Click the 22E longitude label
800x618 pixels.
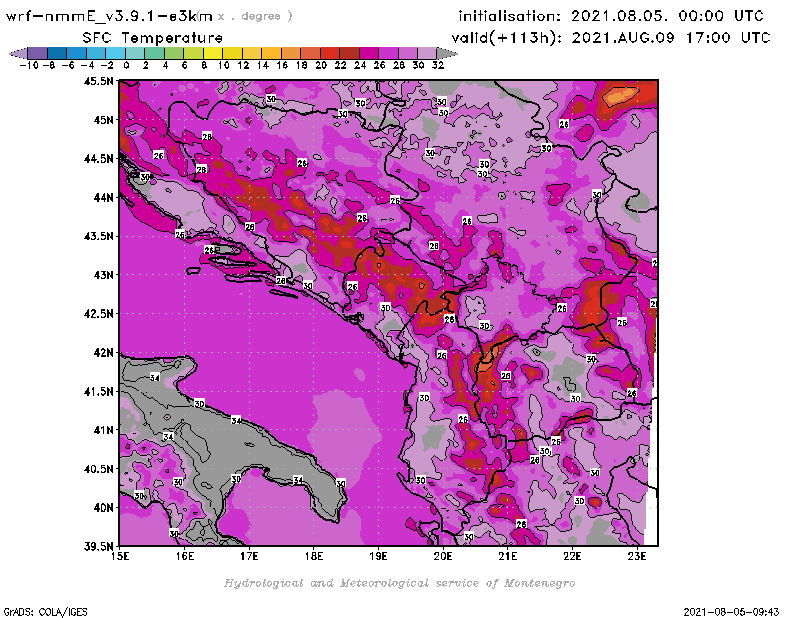coord(572,556)
